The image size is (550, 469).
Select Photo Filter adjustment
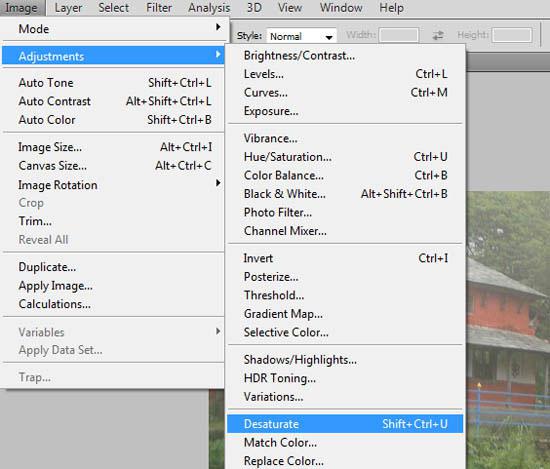click(x=345, y=213)
